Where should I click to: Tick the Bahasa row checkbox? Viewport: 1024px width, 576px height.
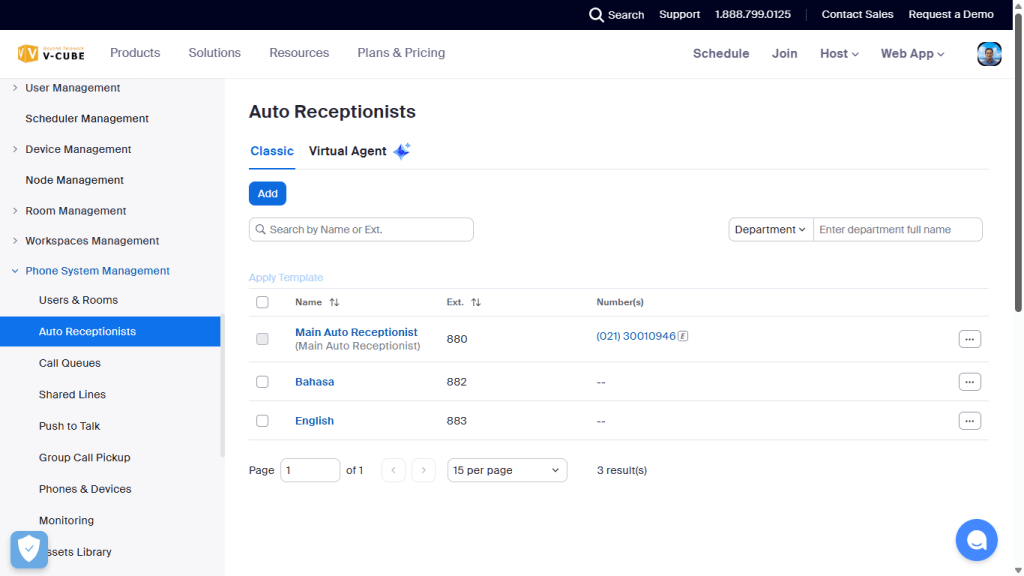point(262,382)
